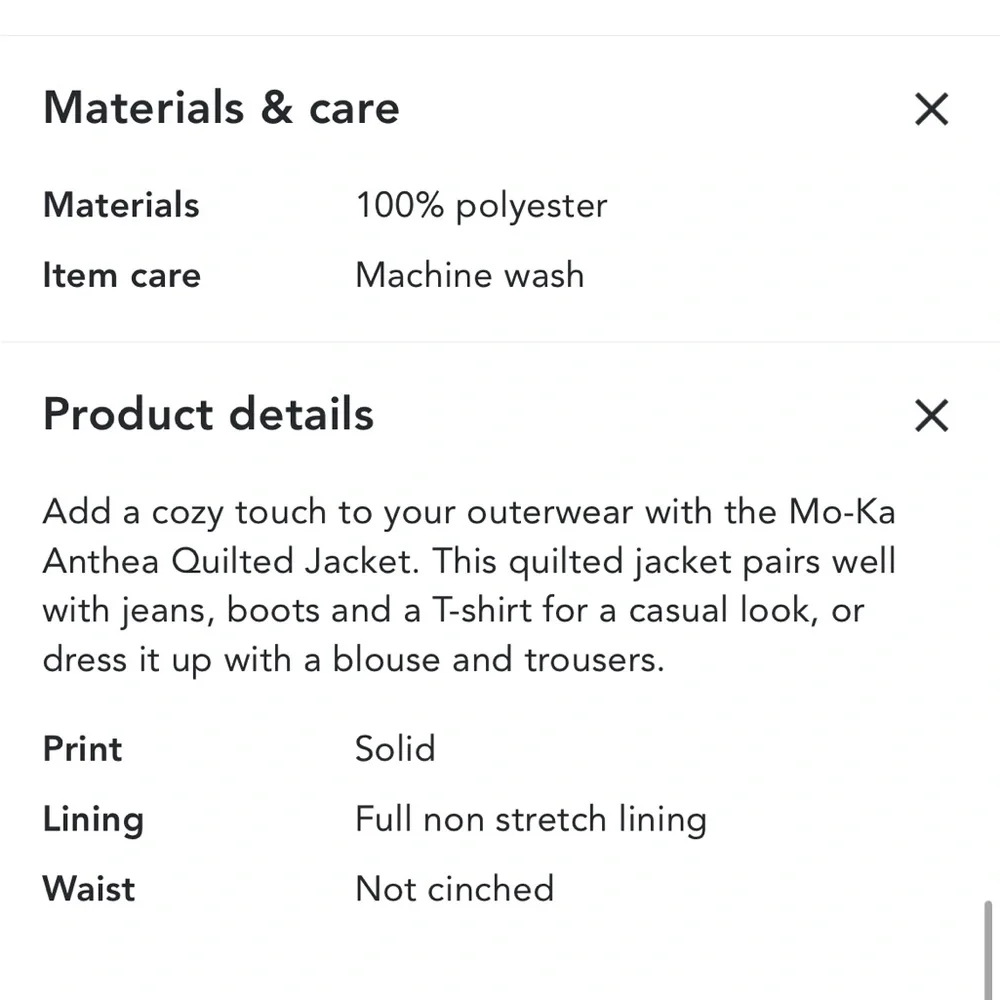Click the Waist label
The image size is (1000, 1000).
tap(89, 888)
